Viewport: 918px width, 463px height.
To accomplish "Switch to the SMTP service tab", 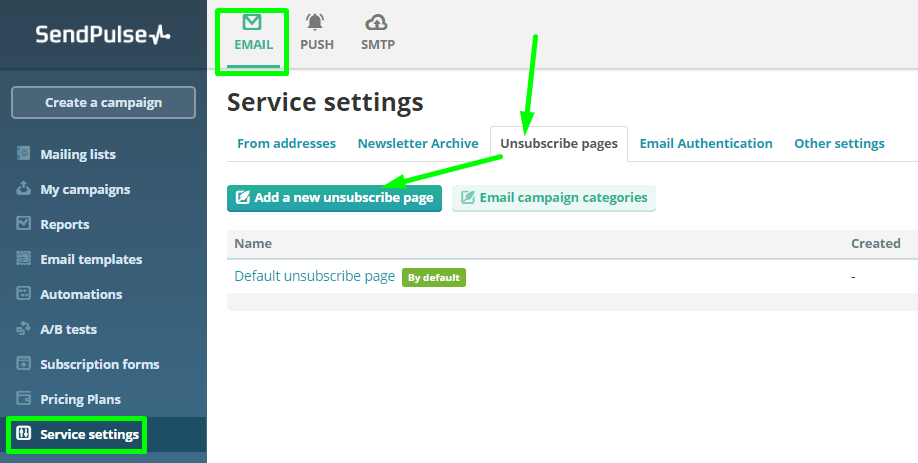I will click(x=378, y=34).
